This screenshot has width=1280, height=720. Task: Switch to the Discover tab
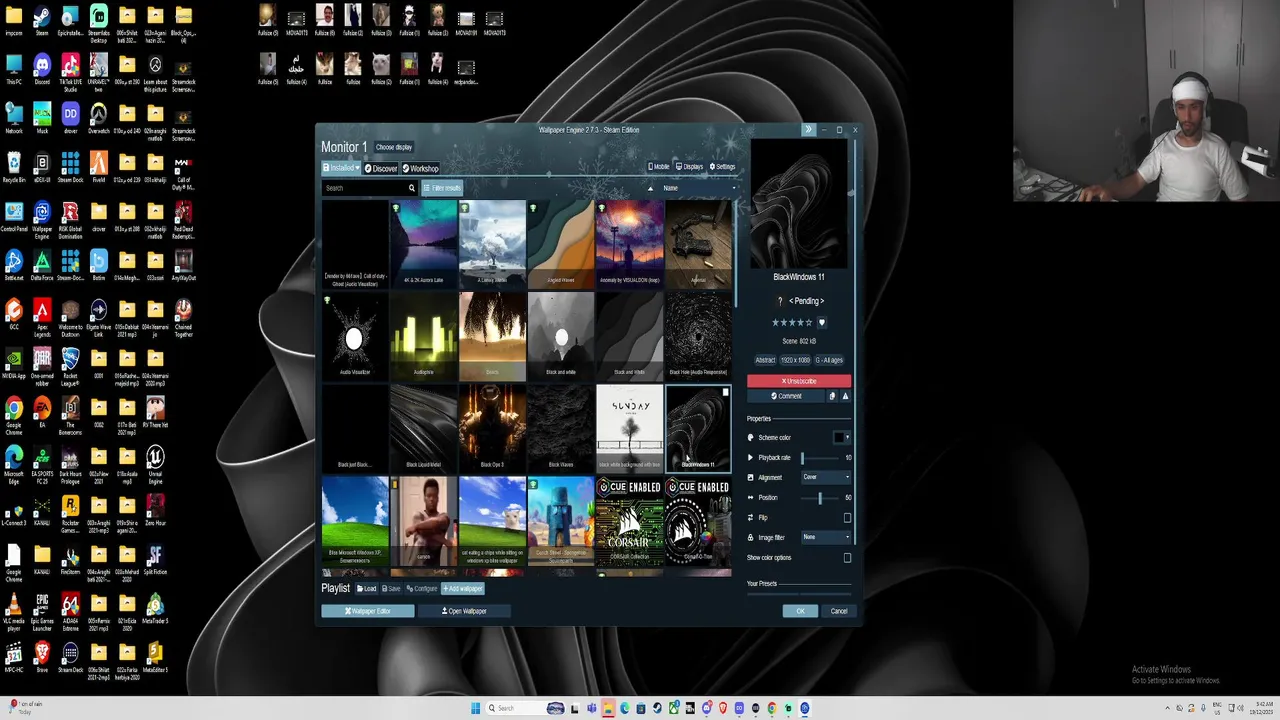[381, 168]
